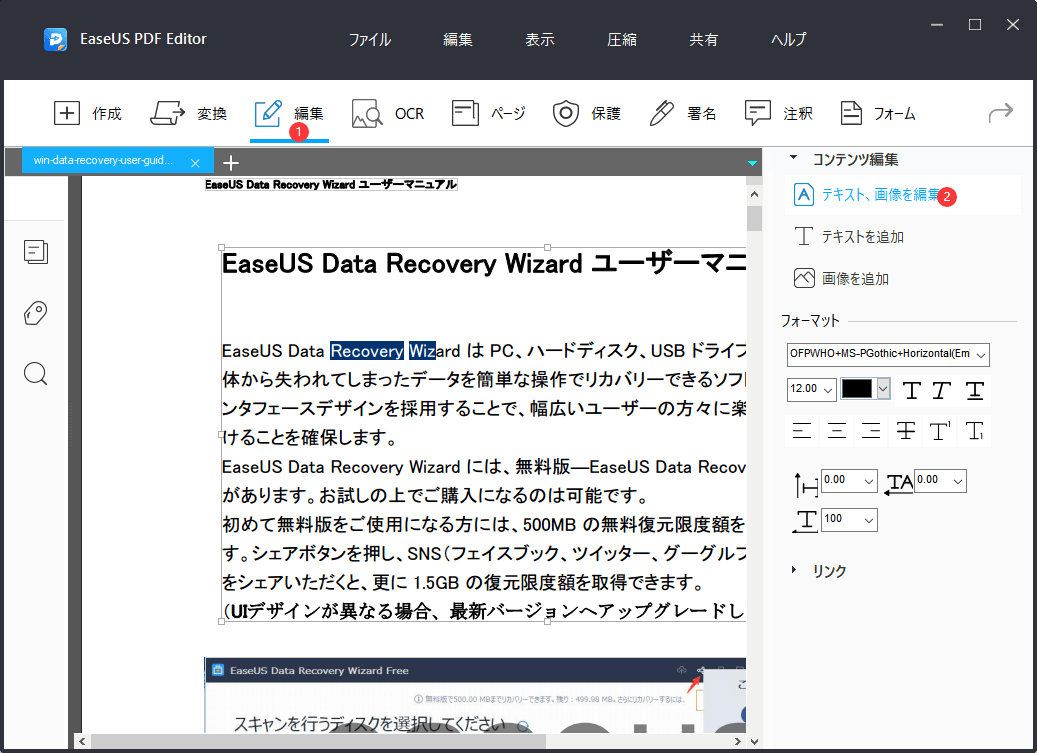Open the search panel in the left sidebar
This screenshot has height=753, width=1037.
tap(35, 374)
